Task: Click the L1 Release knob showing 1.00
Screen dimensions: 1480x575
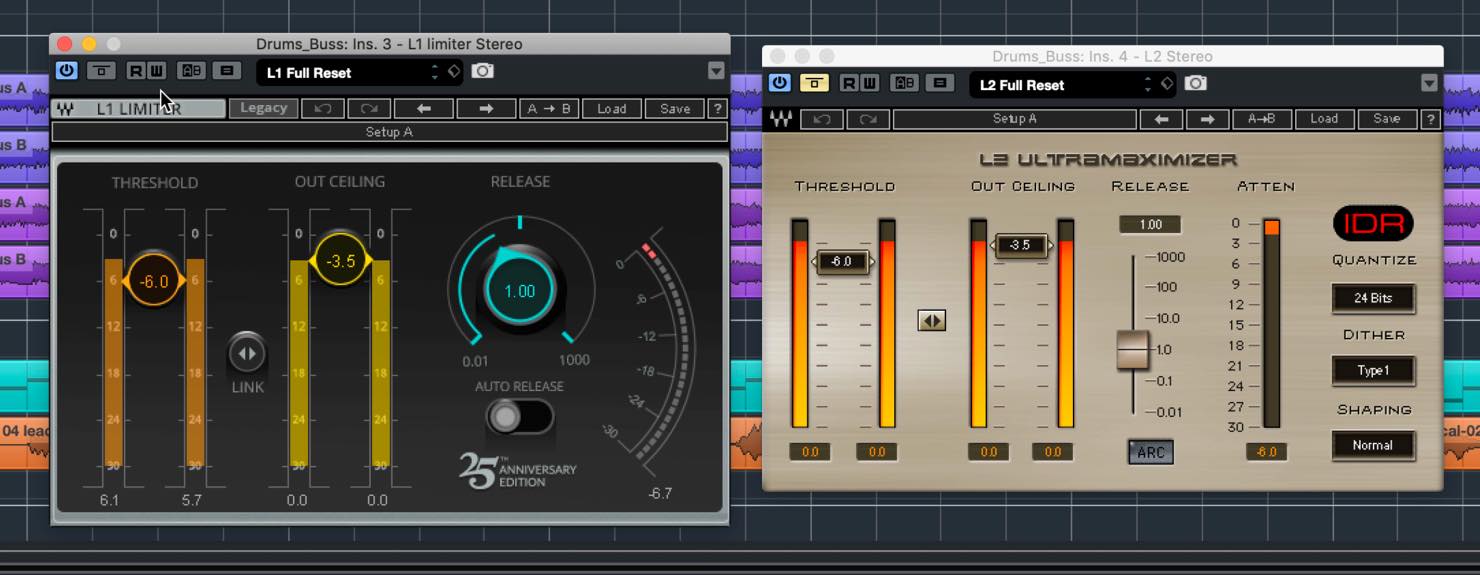Action: click(520, 291)
